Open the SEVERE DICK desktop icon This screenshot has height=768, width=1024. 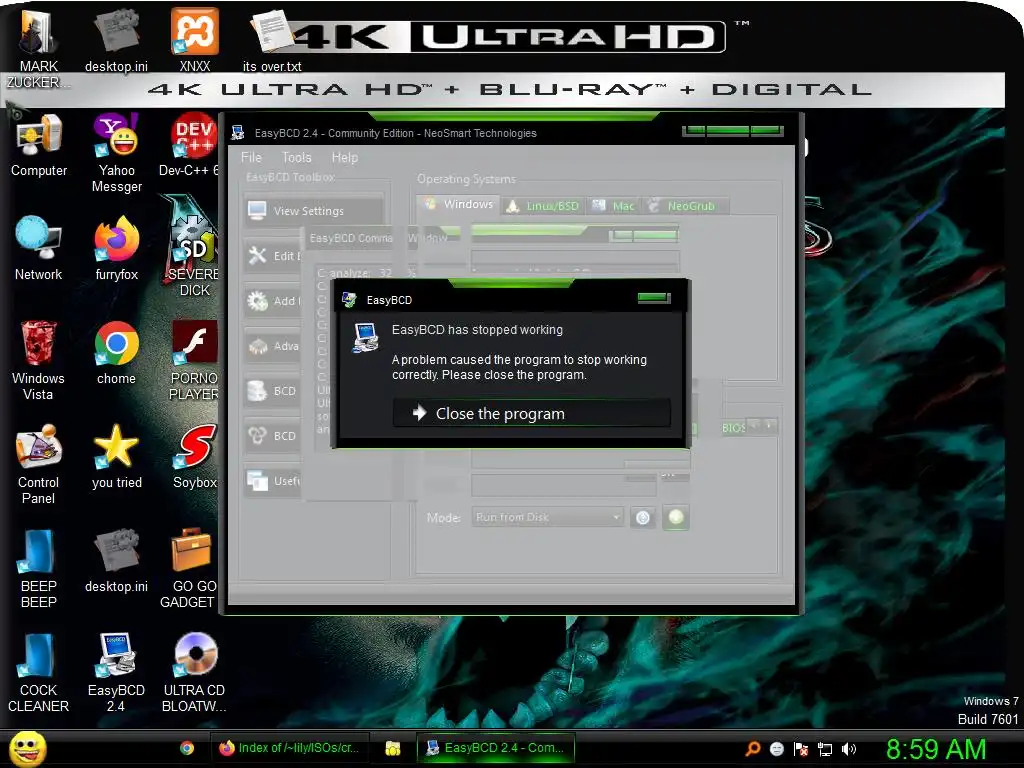pos(192,248)
